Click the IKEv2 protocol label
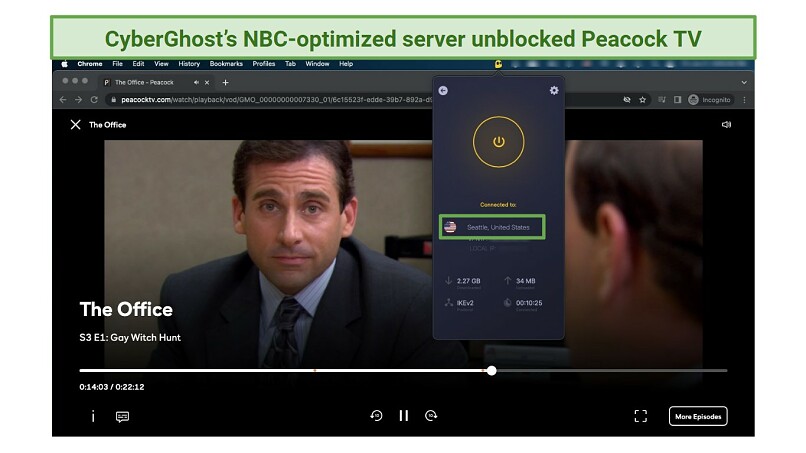Viewport: 806px width, 453px height. pyautogui.click(x=465, y=303)
